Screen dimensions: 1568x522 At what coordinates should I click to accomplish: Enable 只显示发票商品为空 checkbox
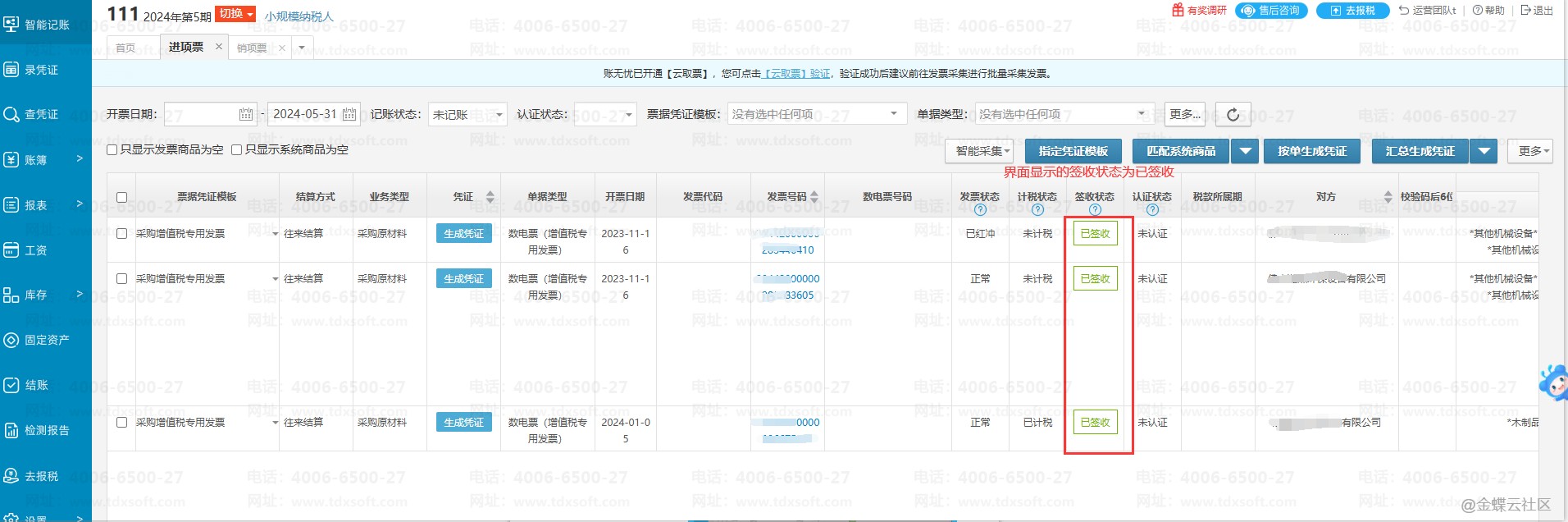[112, 150]
